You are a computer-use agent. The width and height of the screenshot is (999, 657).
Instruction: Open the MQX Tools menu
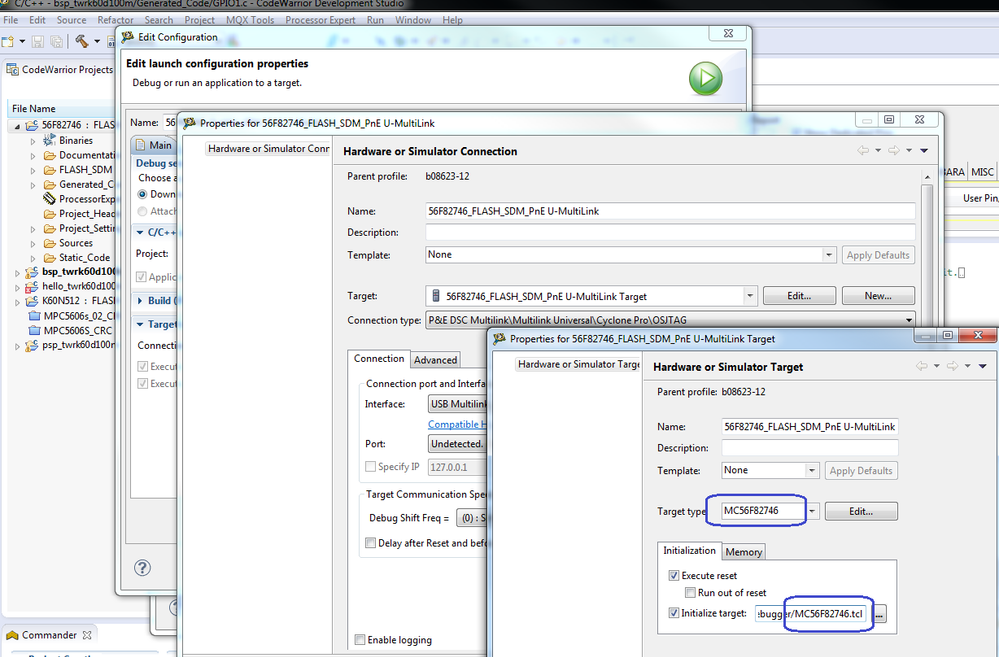250,20
